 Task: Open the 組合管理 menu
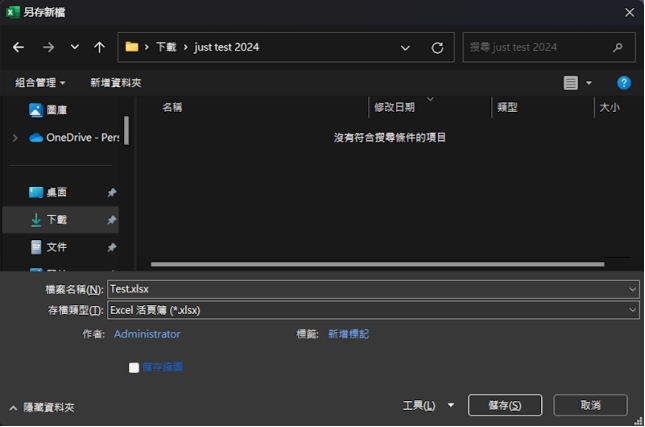click(x=40, y=83)
